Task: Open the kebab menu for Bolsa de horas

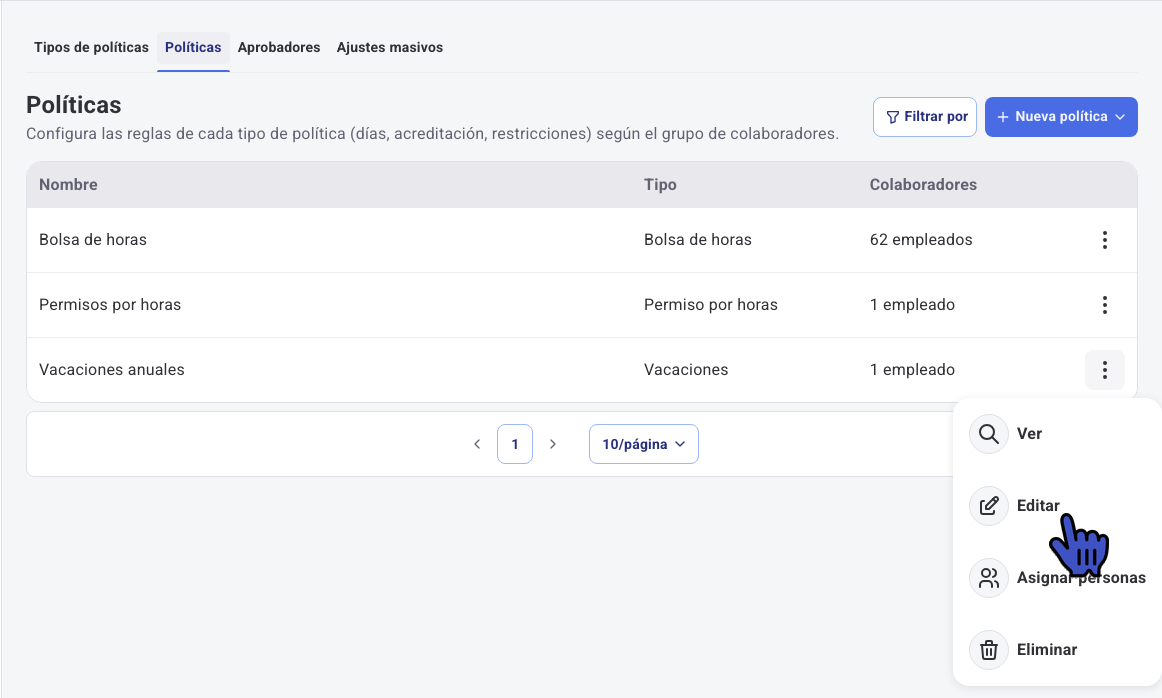Action: (1104, 240)
